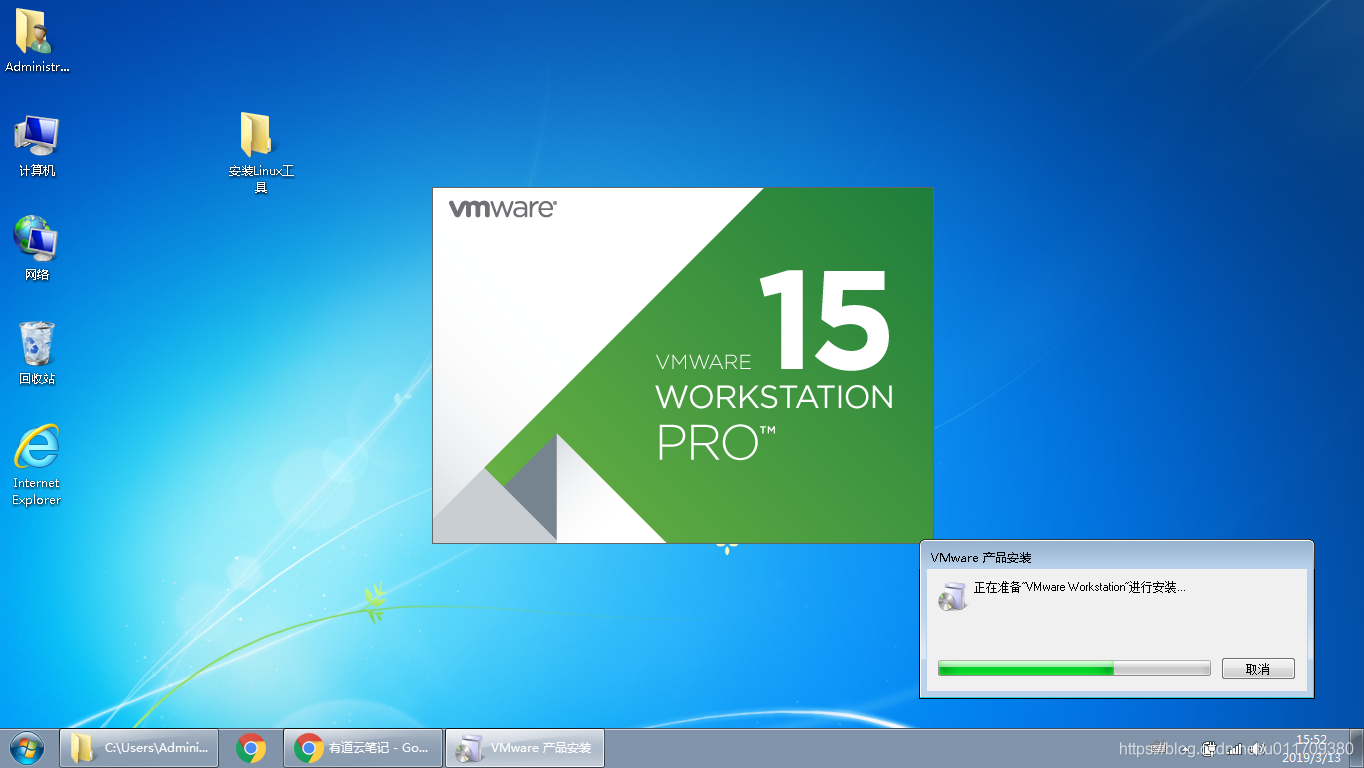Image resolution: width=1364 pixels, height=768 pixels.
Task: Show hidden tray icons arrow
Action: point(1185,749)
